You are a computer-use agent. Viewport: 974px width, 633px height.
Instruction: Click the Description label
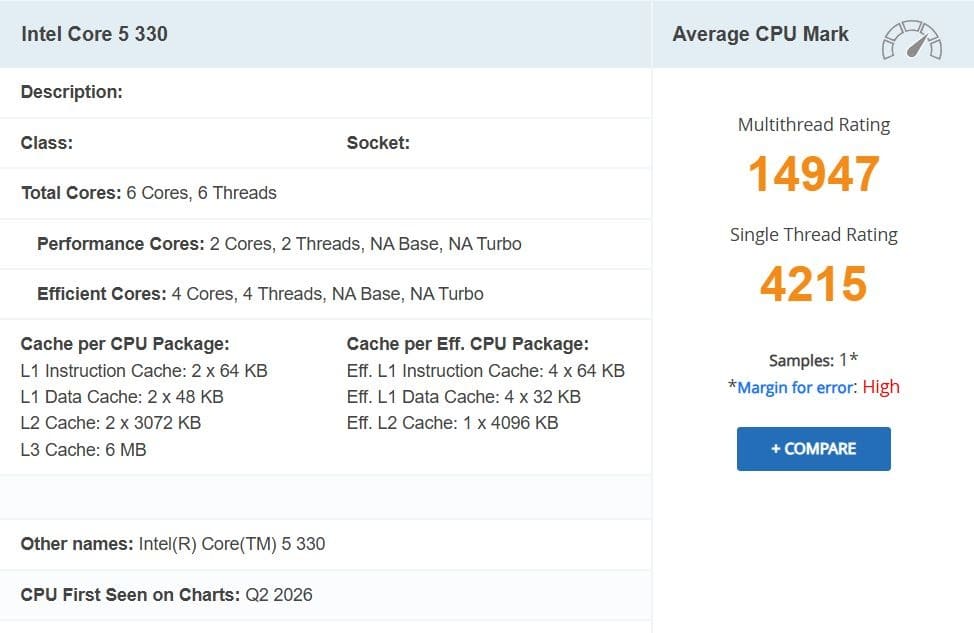(72, 92)
